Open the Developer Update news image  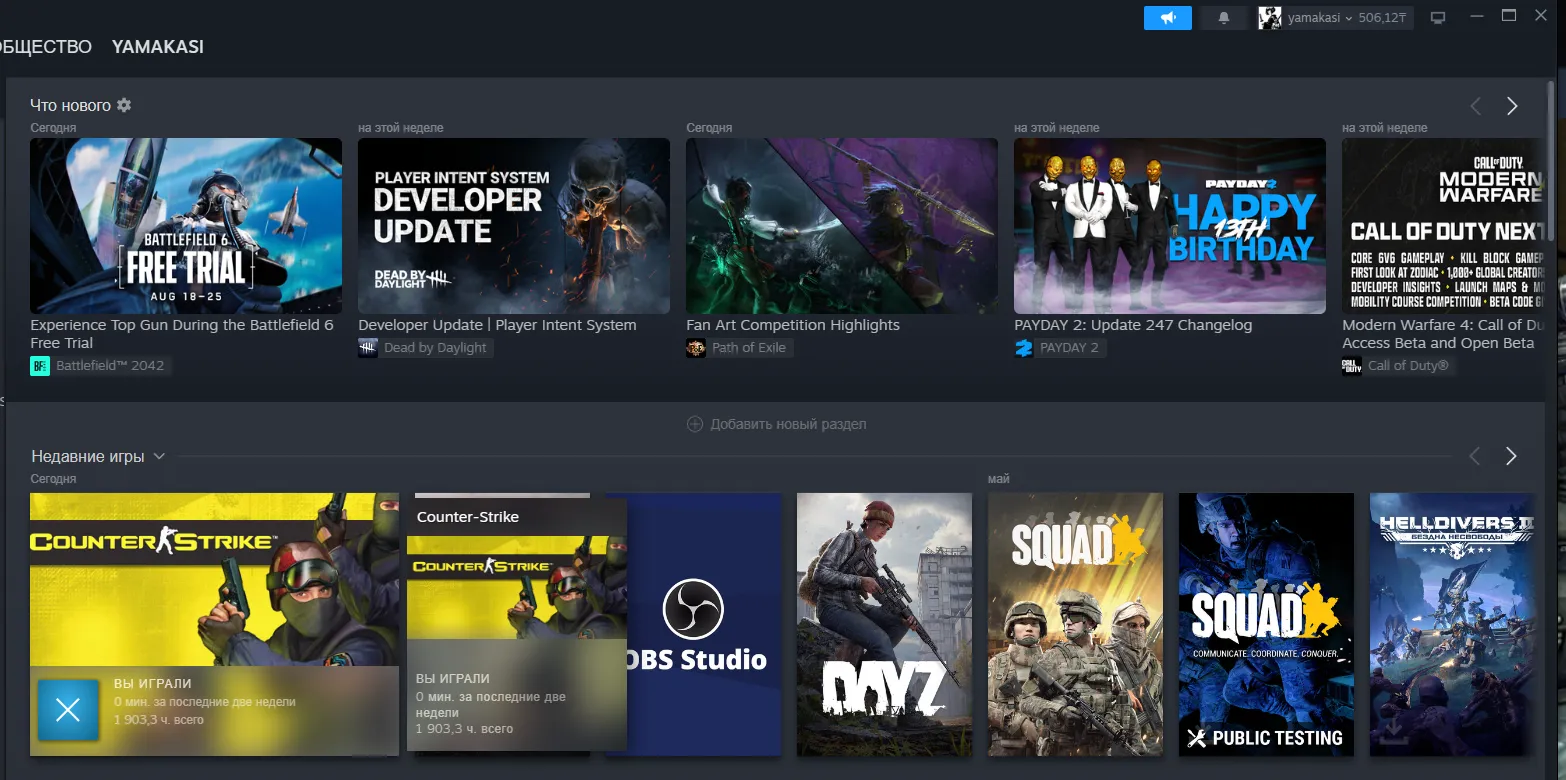(x=514, y=226)
